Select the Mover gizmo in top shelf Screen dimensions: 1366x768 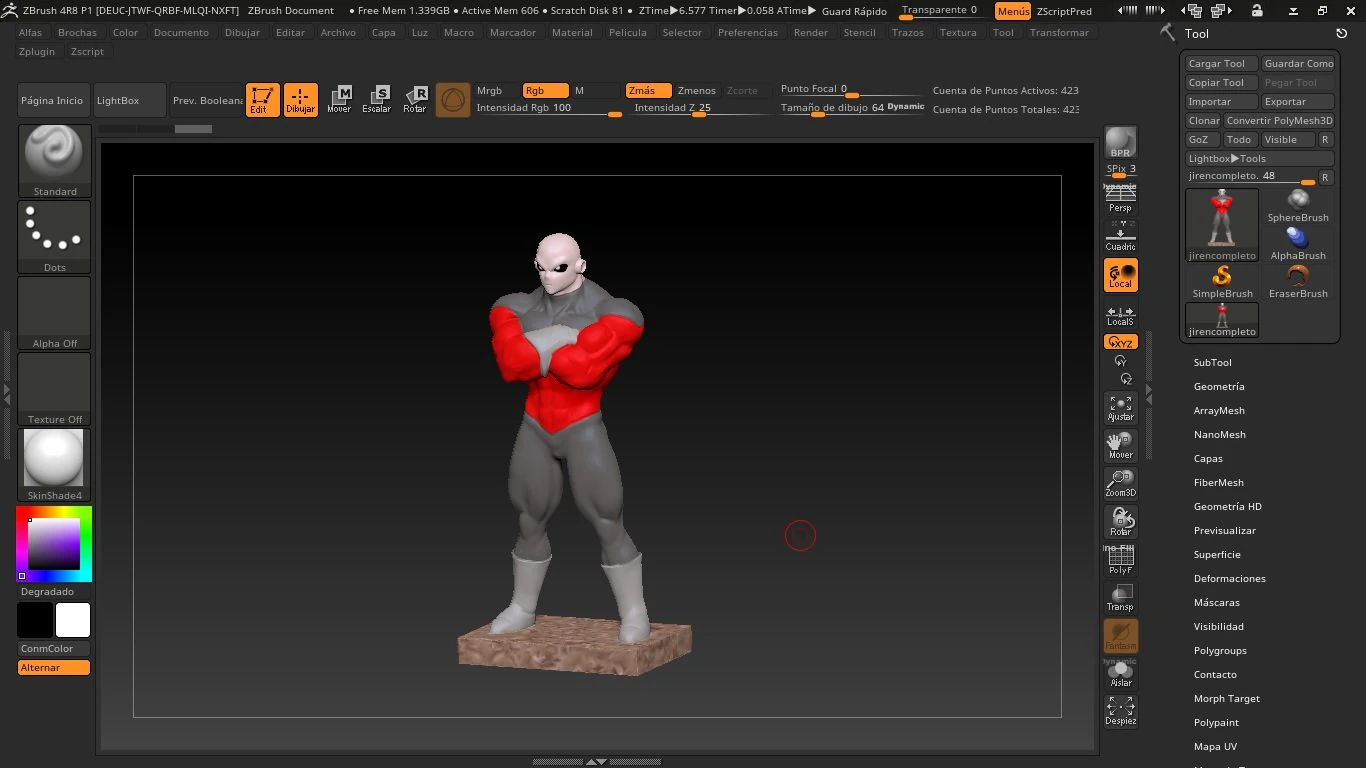tap(339, 100)
